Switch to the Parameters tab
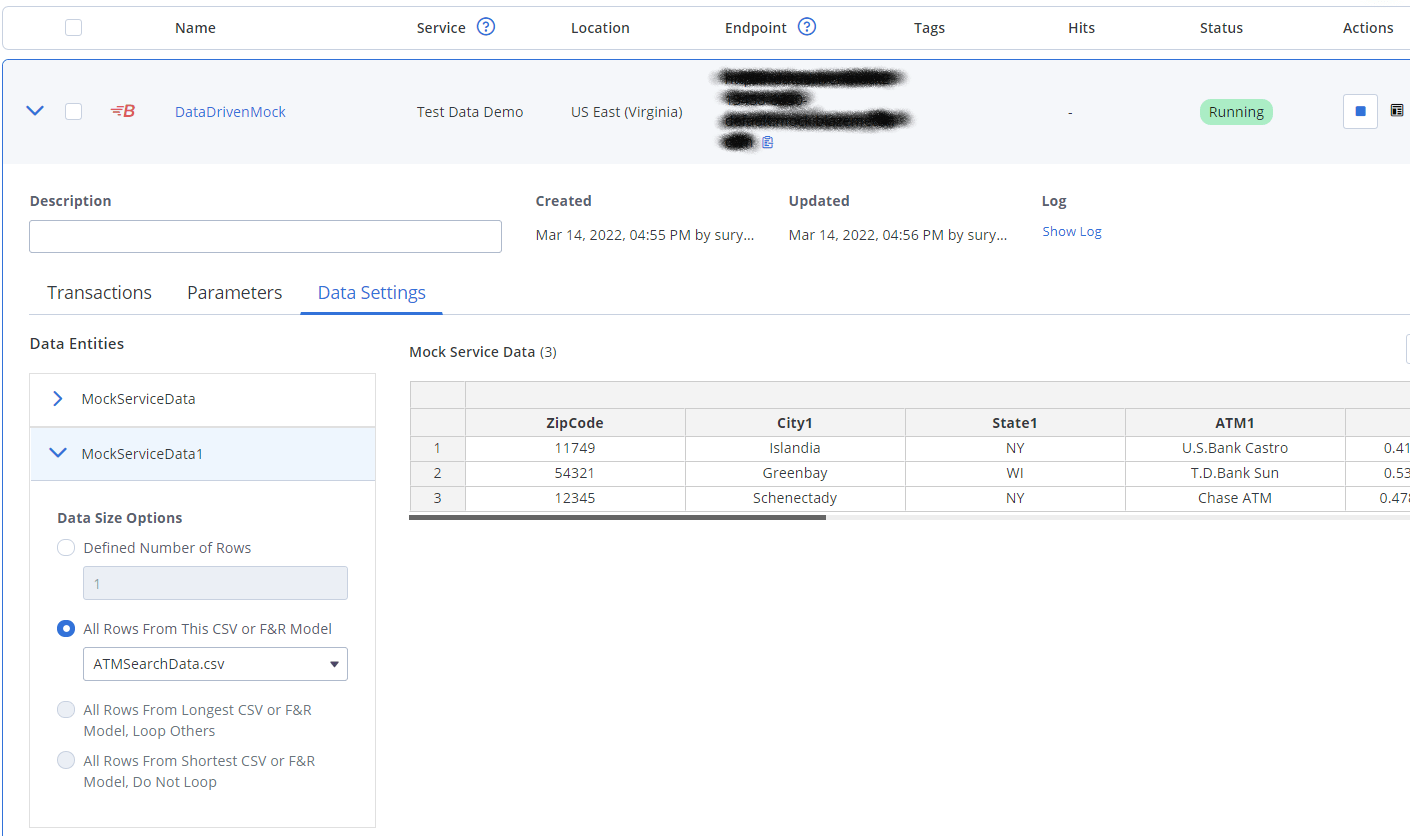 [x=234, y=293]
